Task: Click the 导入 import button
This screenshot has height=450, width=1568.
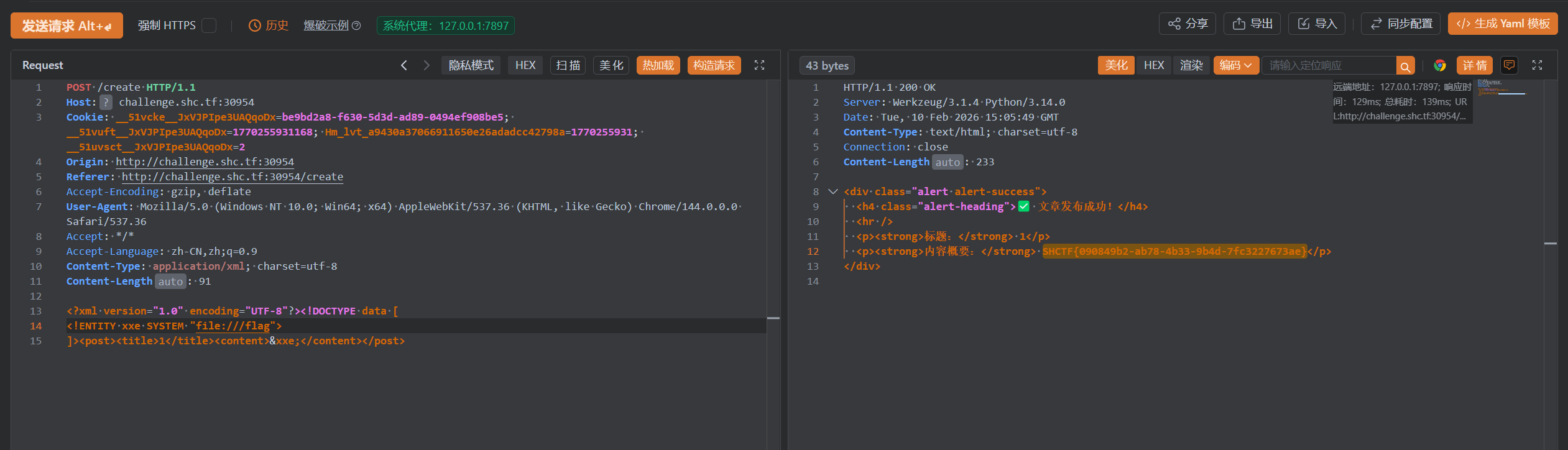Action: [1316, 24]
